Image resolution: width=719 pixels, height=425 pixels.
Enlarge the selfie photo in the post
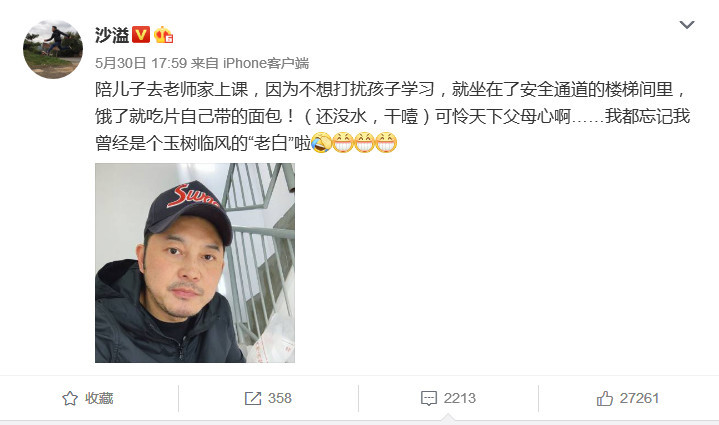click(x=195, y=263)
